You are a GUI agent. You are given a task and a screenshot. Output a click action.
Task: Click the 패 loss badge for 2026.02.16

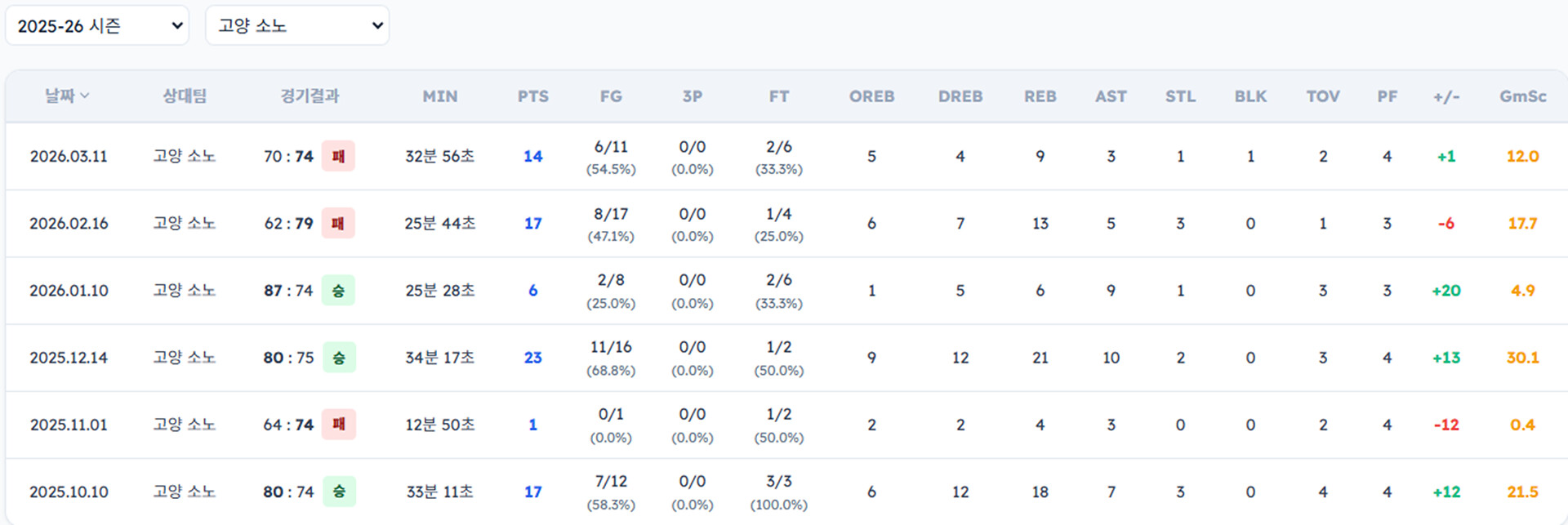coord(338,224)
